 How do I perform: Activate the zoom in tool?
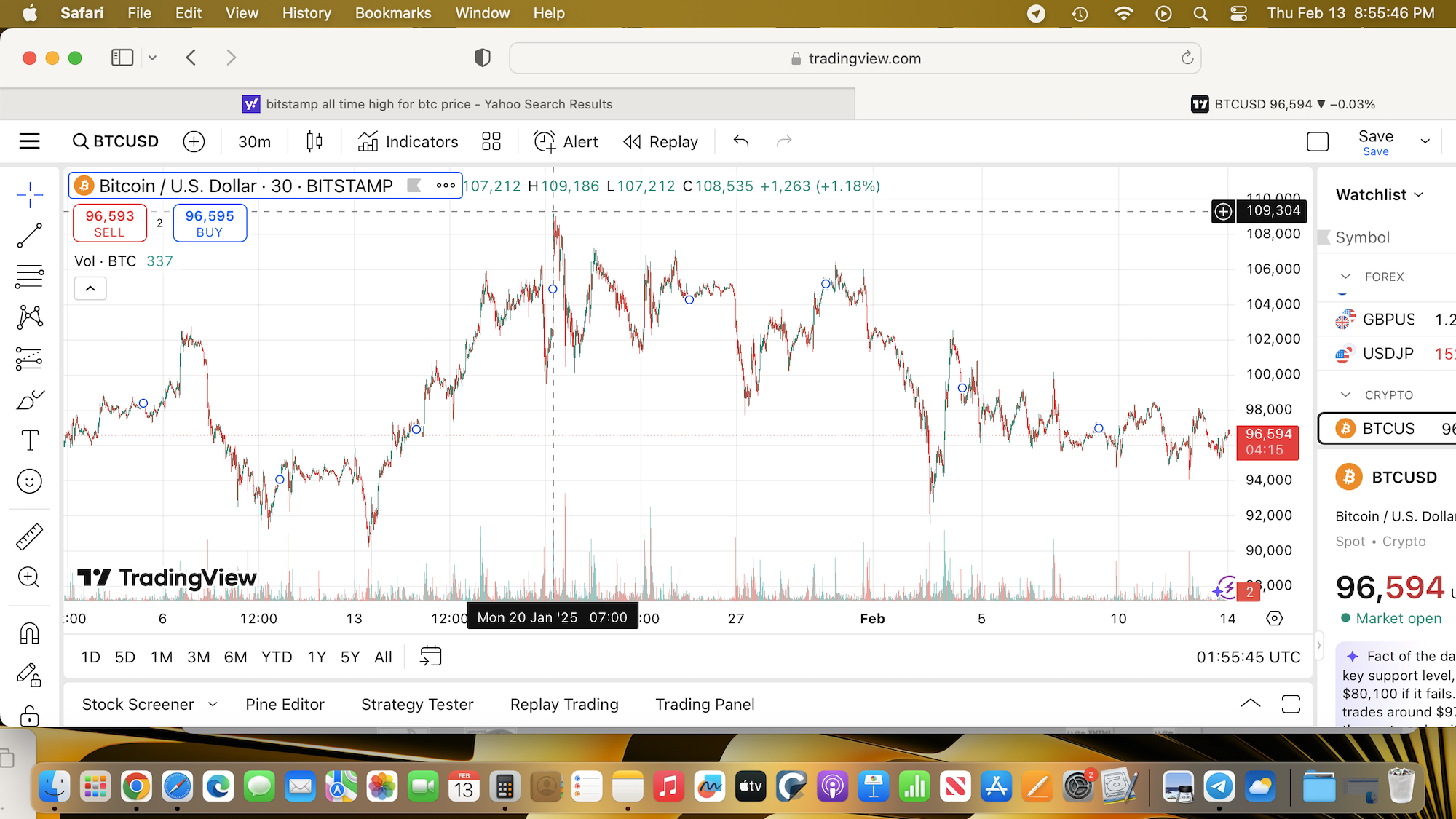pyautogui.click(x=30, y=577)
